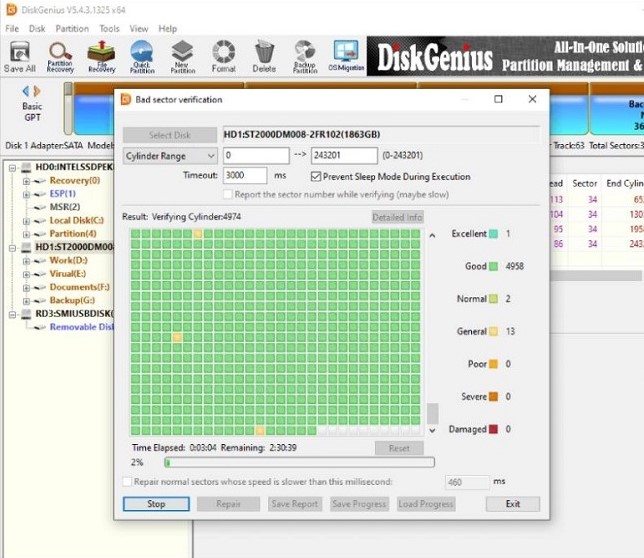Click the Stop button
The image size is (644, 558).
[156, 504]
